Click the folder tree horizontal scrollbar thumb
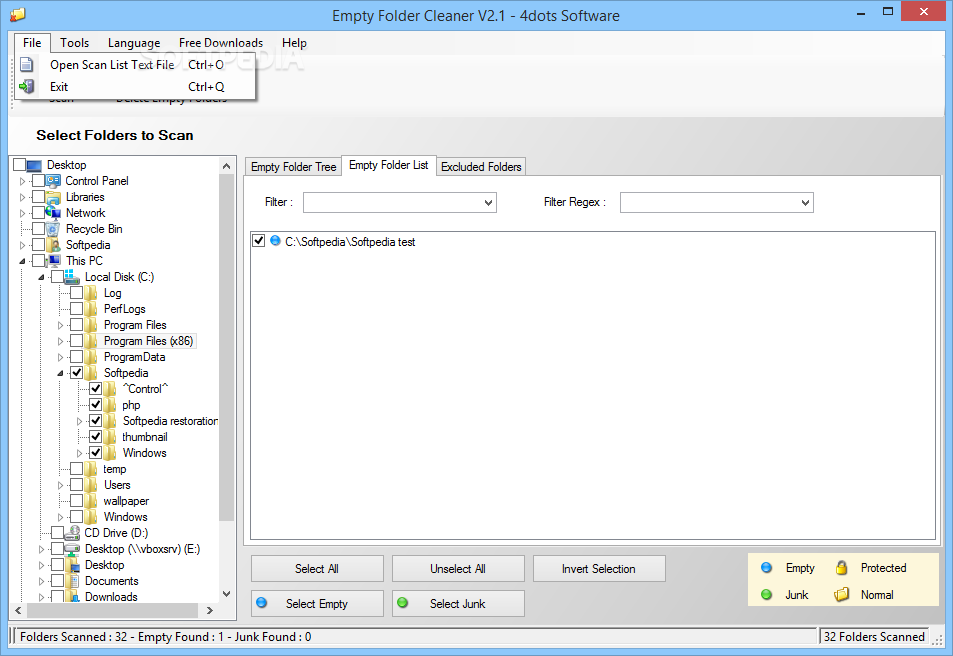 [112, 610]
